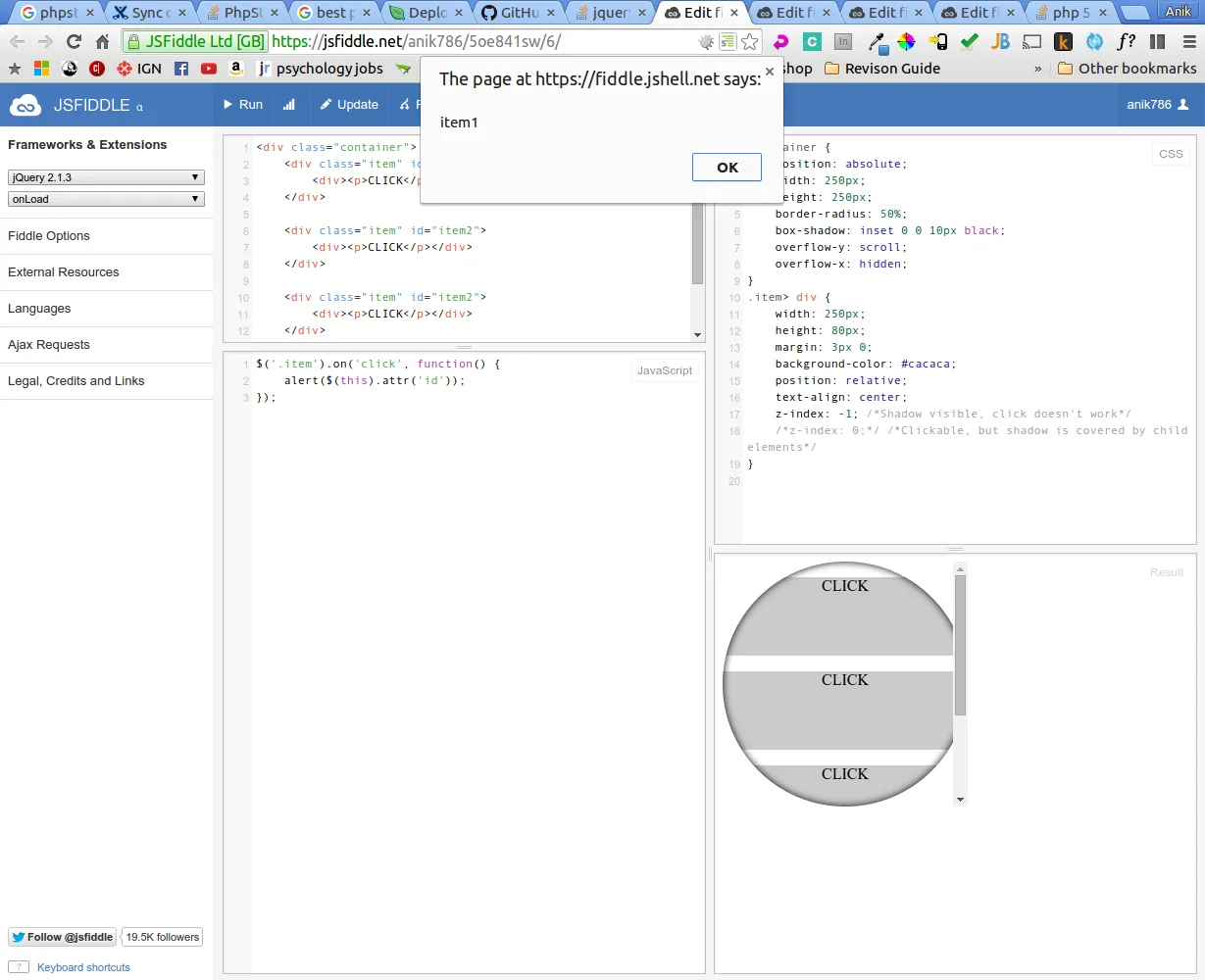Close the alert dialog with the X
Screen dimensions: 1205x980
click(770, 72)
